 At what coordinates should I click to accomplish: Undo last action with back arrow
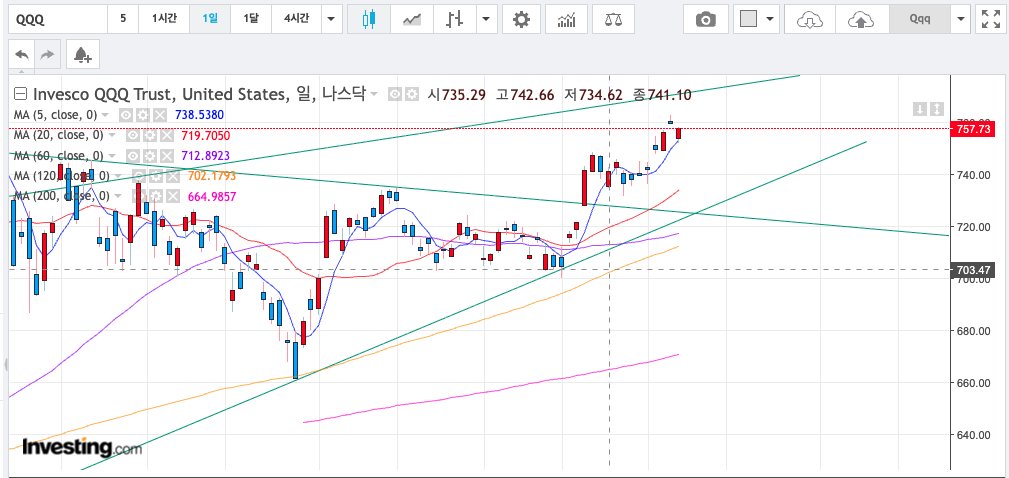coord(22,55)
